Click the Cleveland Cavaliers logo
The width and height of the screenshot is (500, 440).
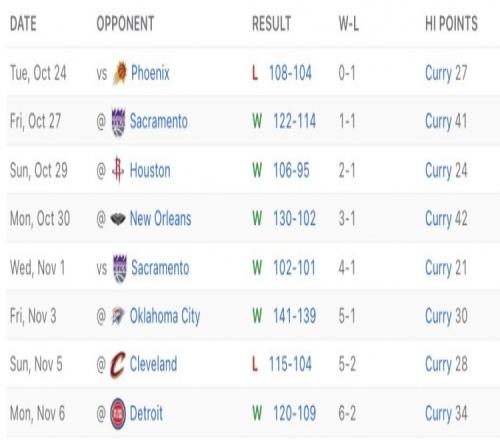pos(118,365)
